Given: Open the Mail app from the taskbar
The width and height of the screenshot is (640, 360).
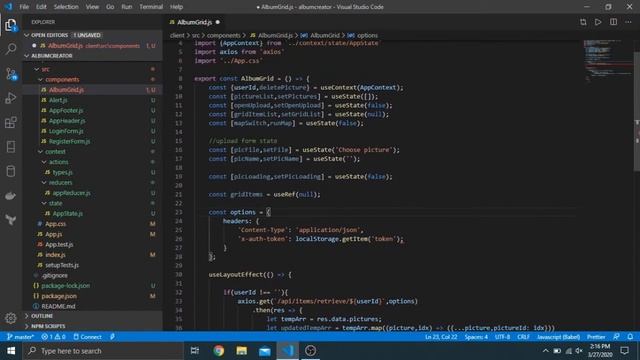Looking at the screenshot, I should point(264,351).
